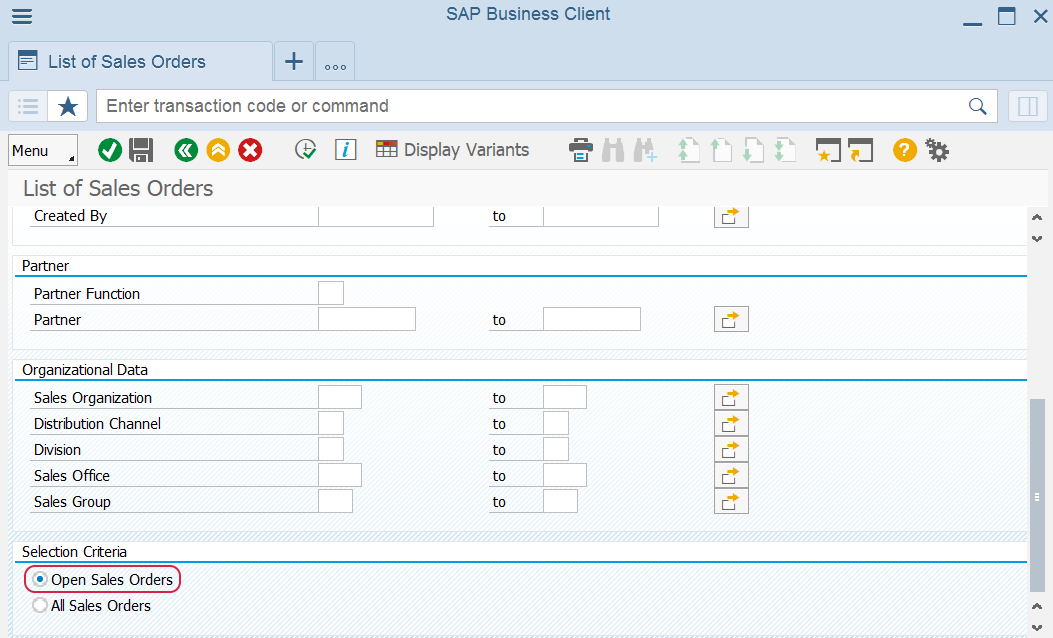Click the Sales Group from-value field
The image size is (1053, 638).
335,501
